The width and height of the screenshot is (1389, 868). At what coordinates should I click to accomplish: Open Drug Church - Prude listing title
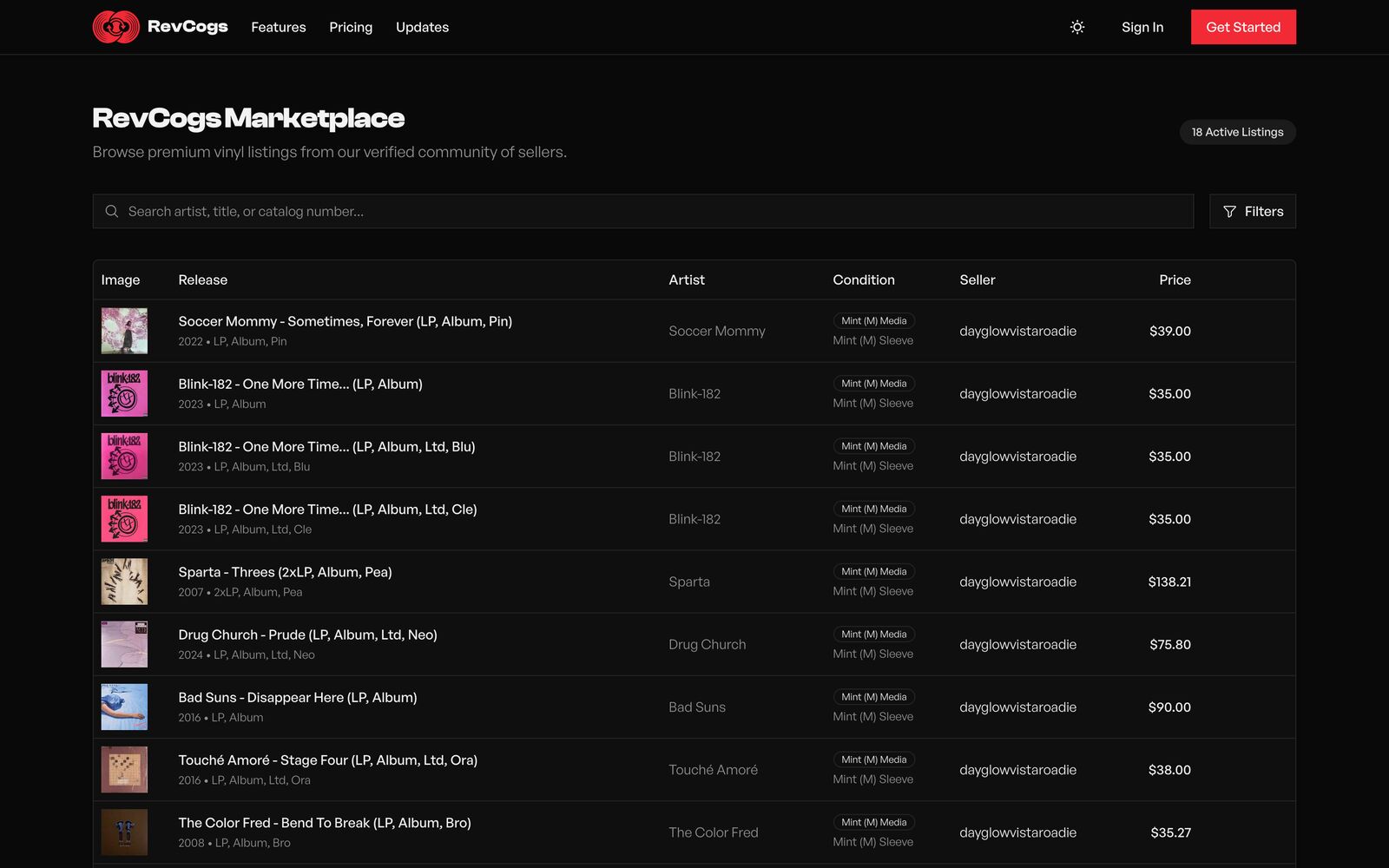308,635
